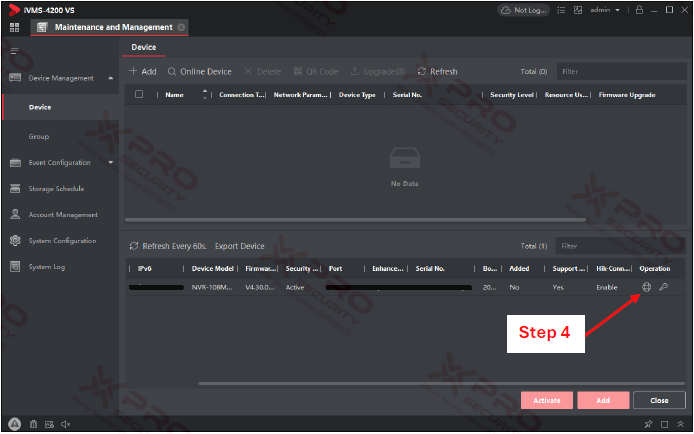Switch to the Device tab
694x434 pixels.
coord(143,47)
